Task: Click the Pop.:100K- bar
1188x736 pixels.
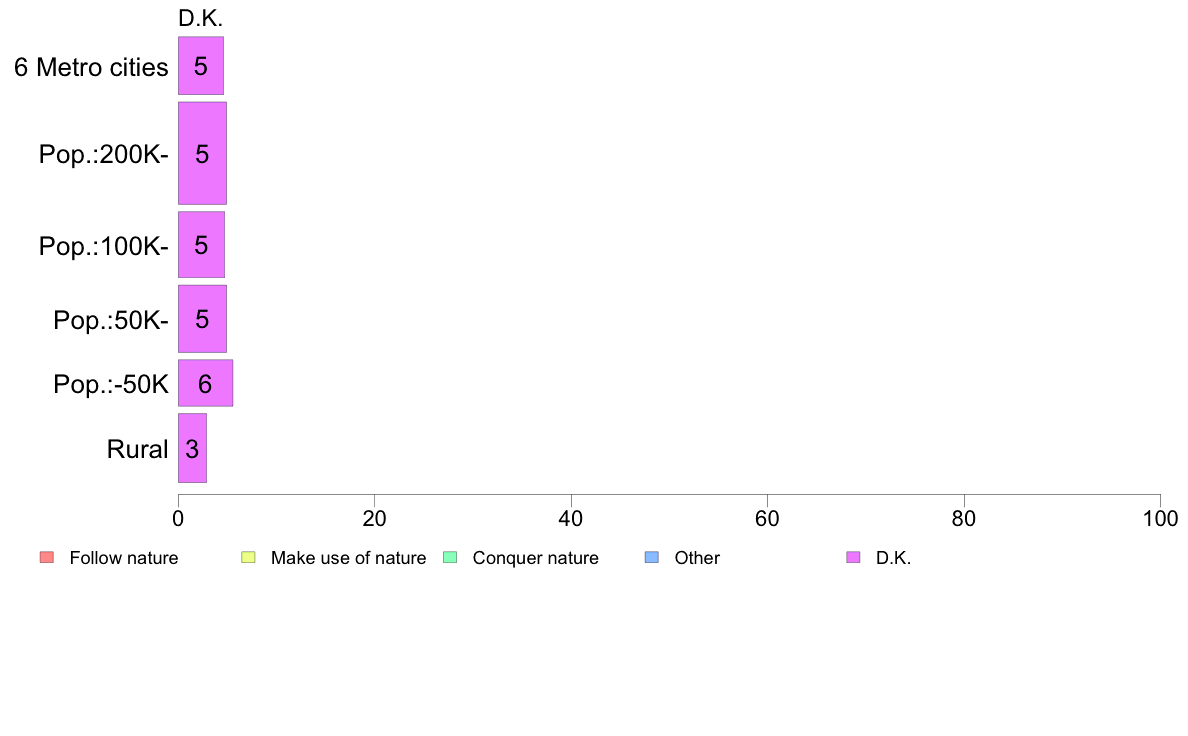Action: pyautogui.click(x=201, y=244)
